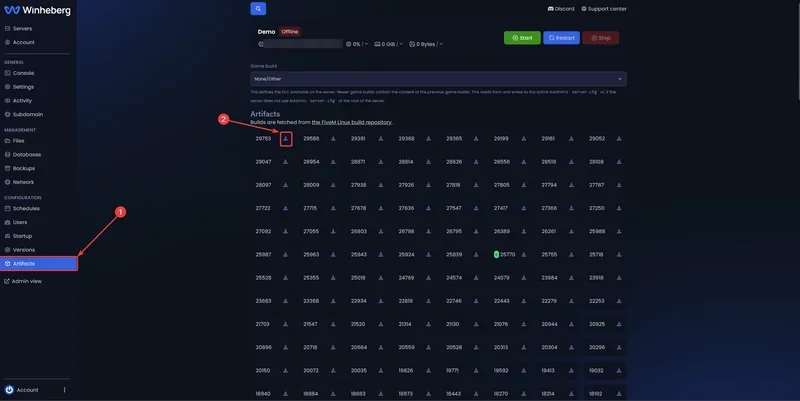The width and height of the screenshot is (800, 401).
Task: Install artifact build 29047
Action: (286, 162)
